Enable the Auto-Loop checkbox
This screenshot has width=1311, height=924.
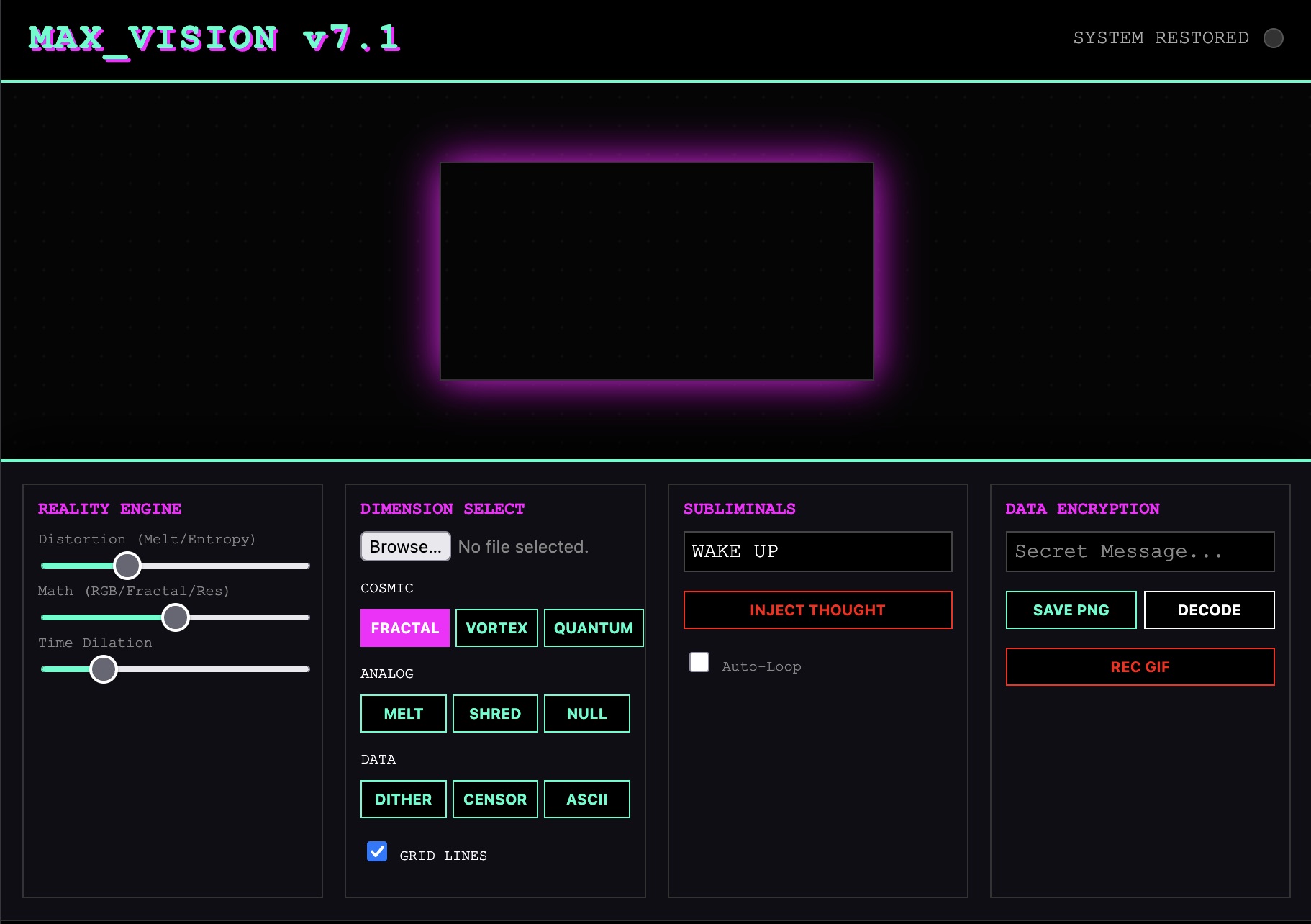tap(699, 662)
